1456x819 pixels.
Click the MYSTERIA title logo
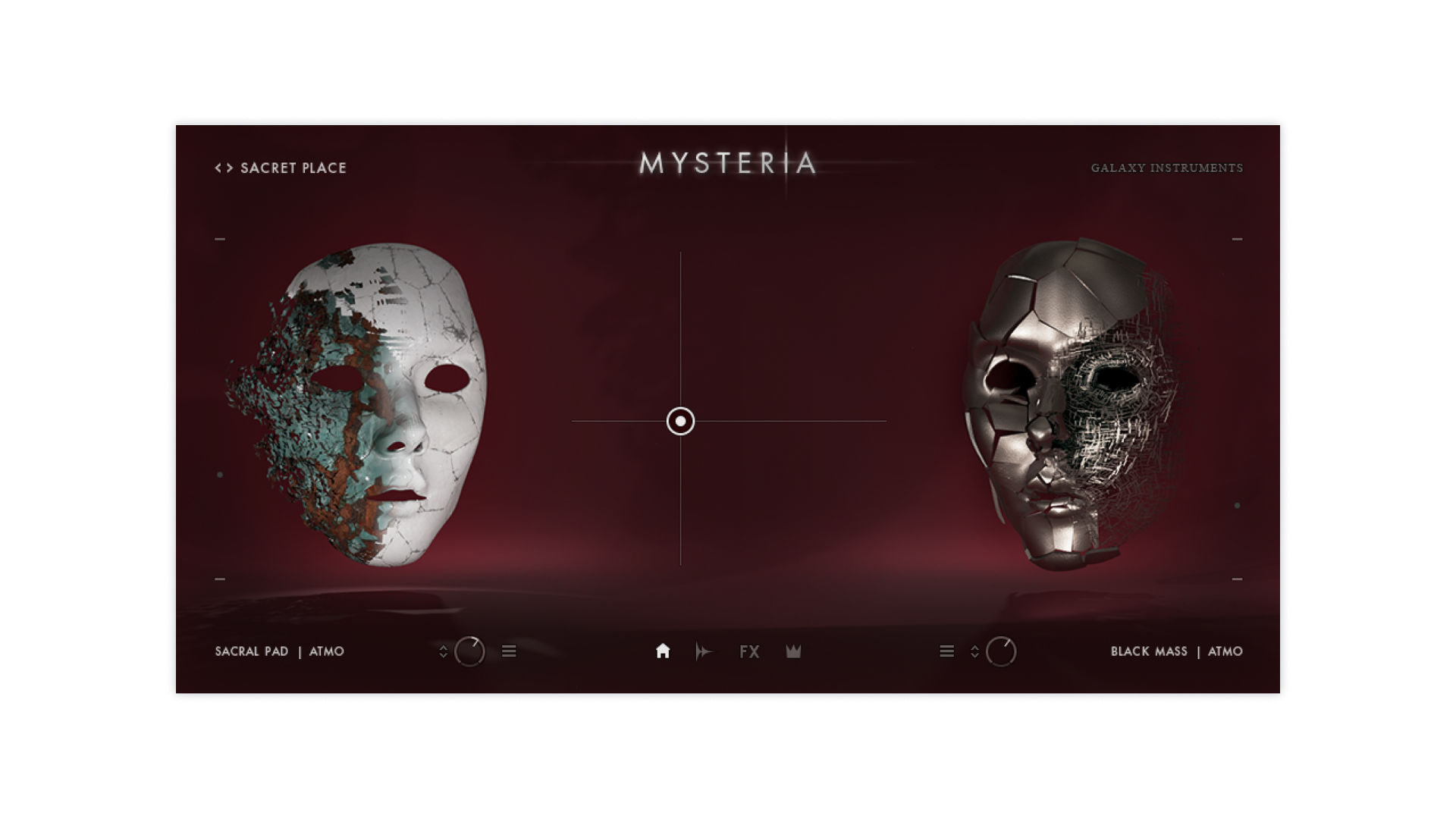pos(727,163)
